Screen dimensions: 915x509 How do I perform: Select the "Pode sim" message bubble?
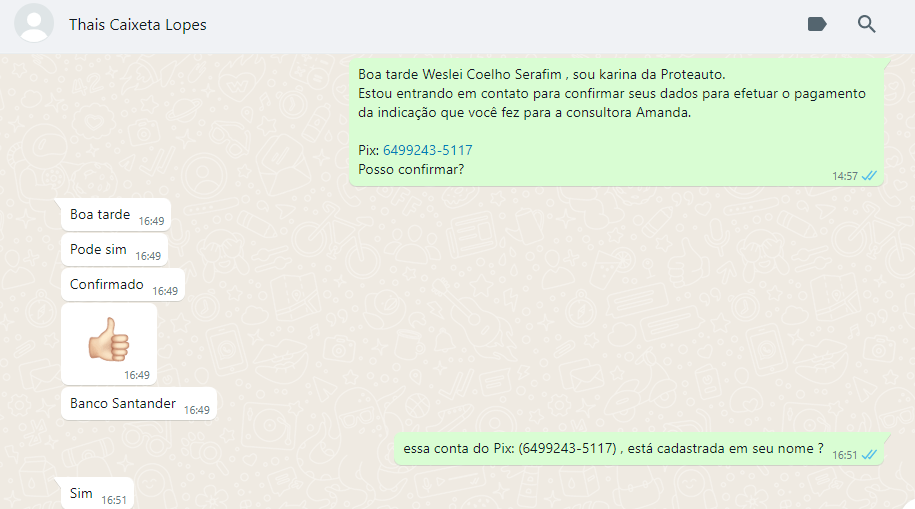click(x=114, y=250)
